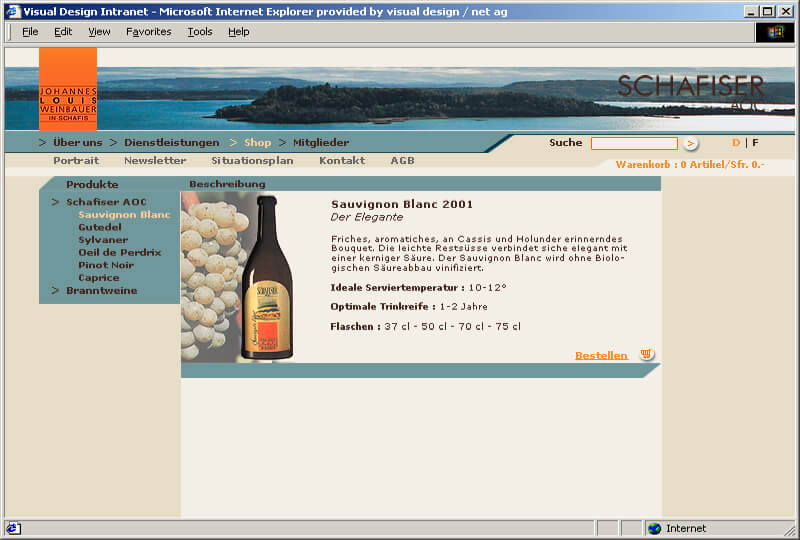
Task: Open the Warenkorb cart summary
Action: point(690,164)
